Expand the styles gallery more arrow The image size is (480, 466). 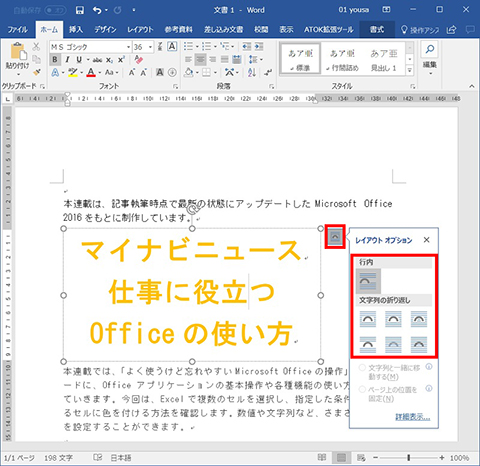tap(410, 70)
